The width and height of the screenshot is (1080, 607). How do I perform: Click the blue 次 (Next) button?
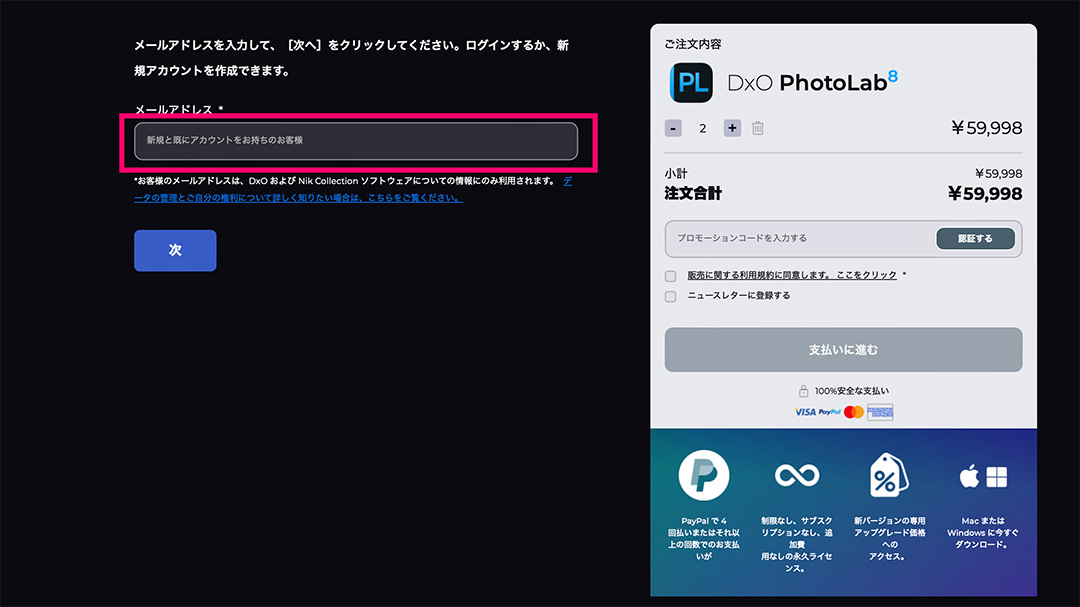175,250
